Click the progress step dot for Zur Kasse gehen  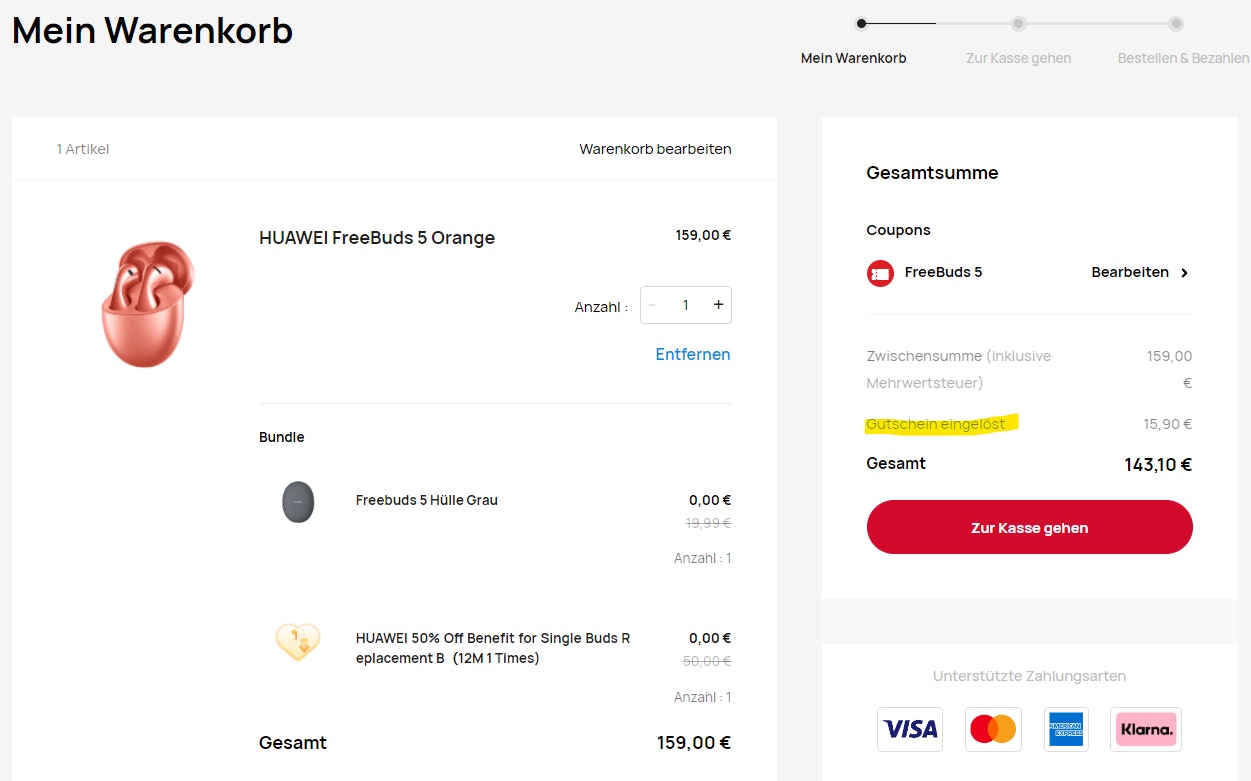pos(1018,22)
